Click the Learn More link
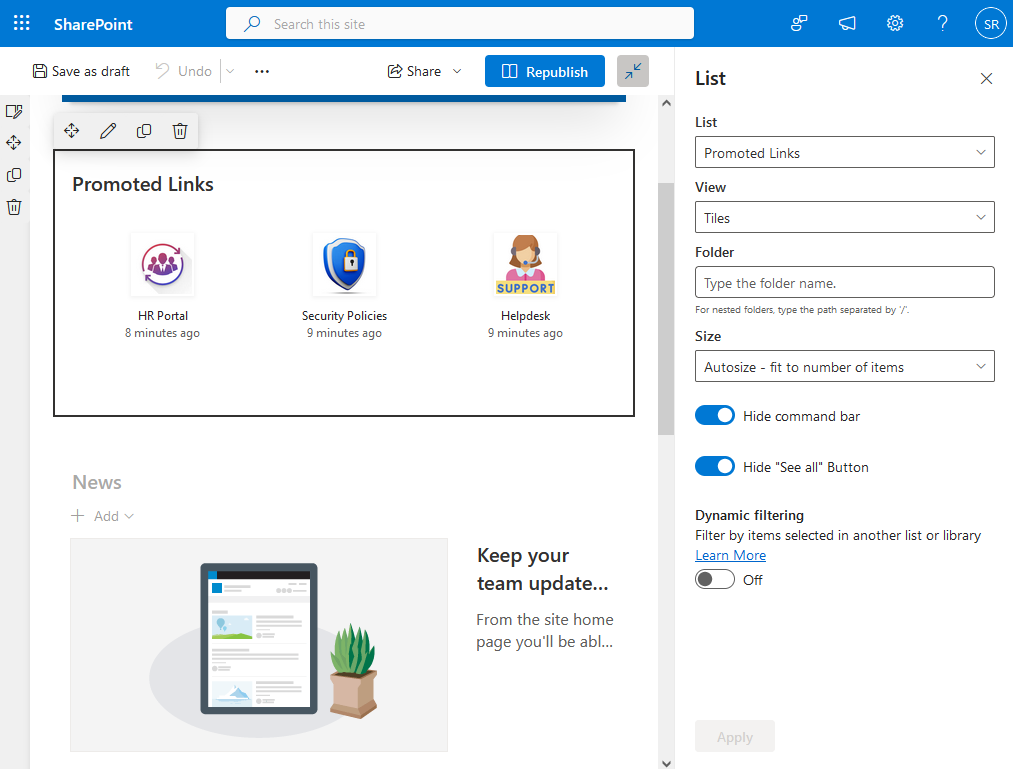This screenshot has height=769, width=1013. pos(730,556)
